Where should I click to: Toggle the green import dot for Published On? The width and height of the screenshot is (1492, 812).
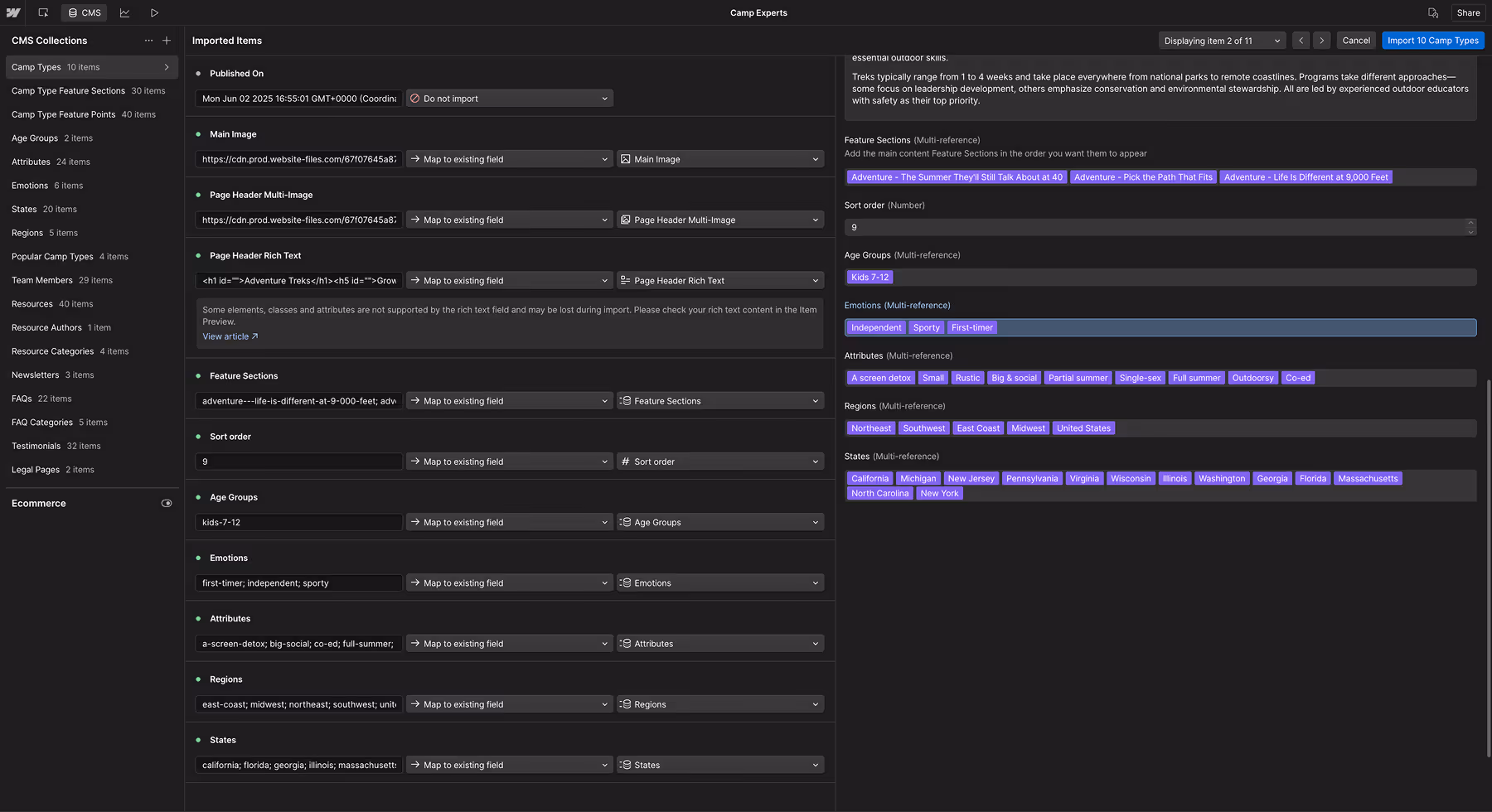(197, 73)
